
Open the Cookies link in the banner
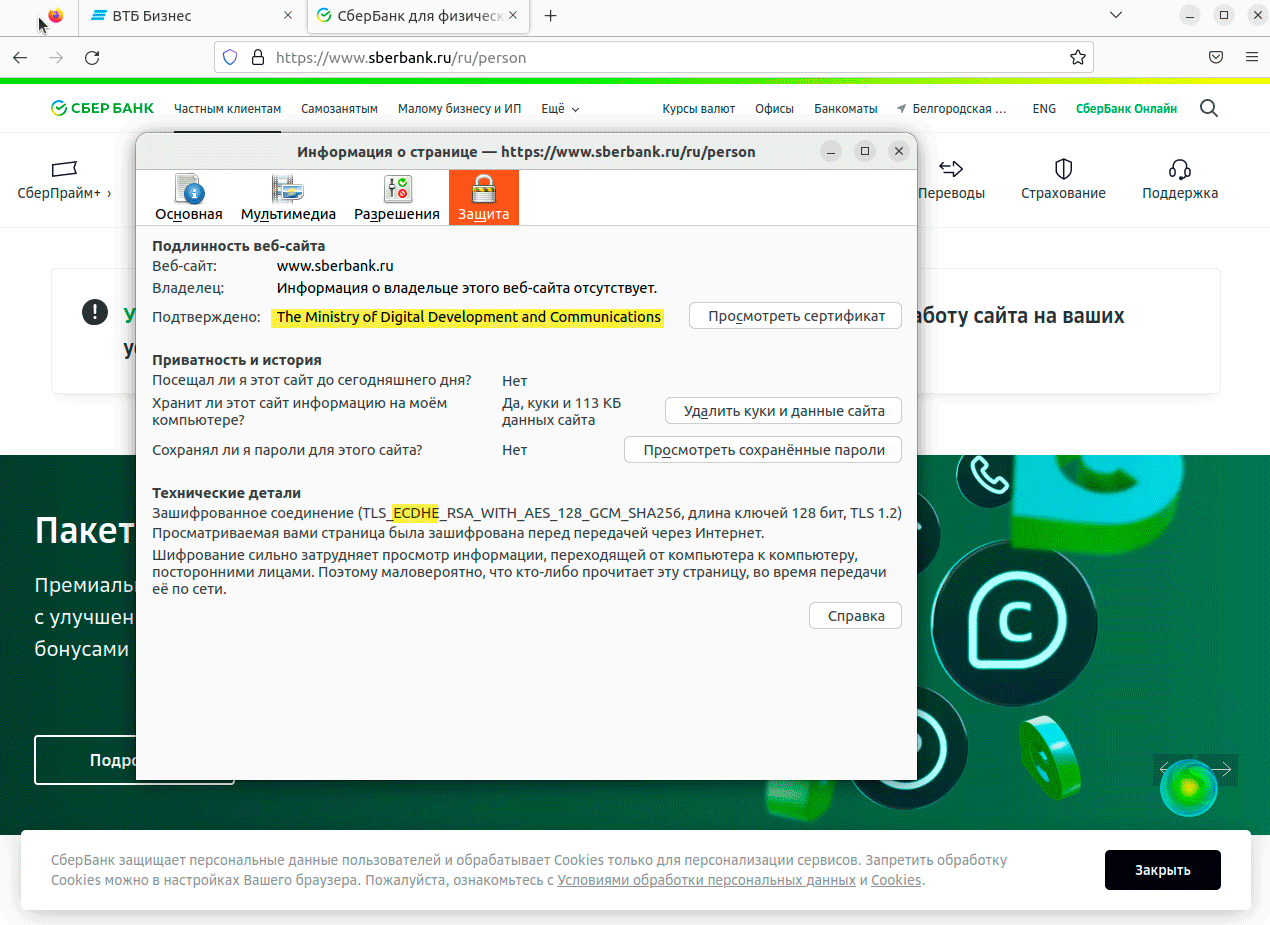896,880
